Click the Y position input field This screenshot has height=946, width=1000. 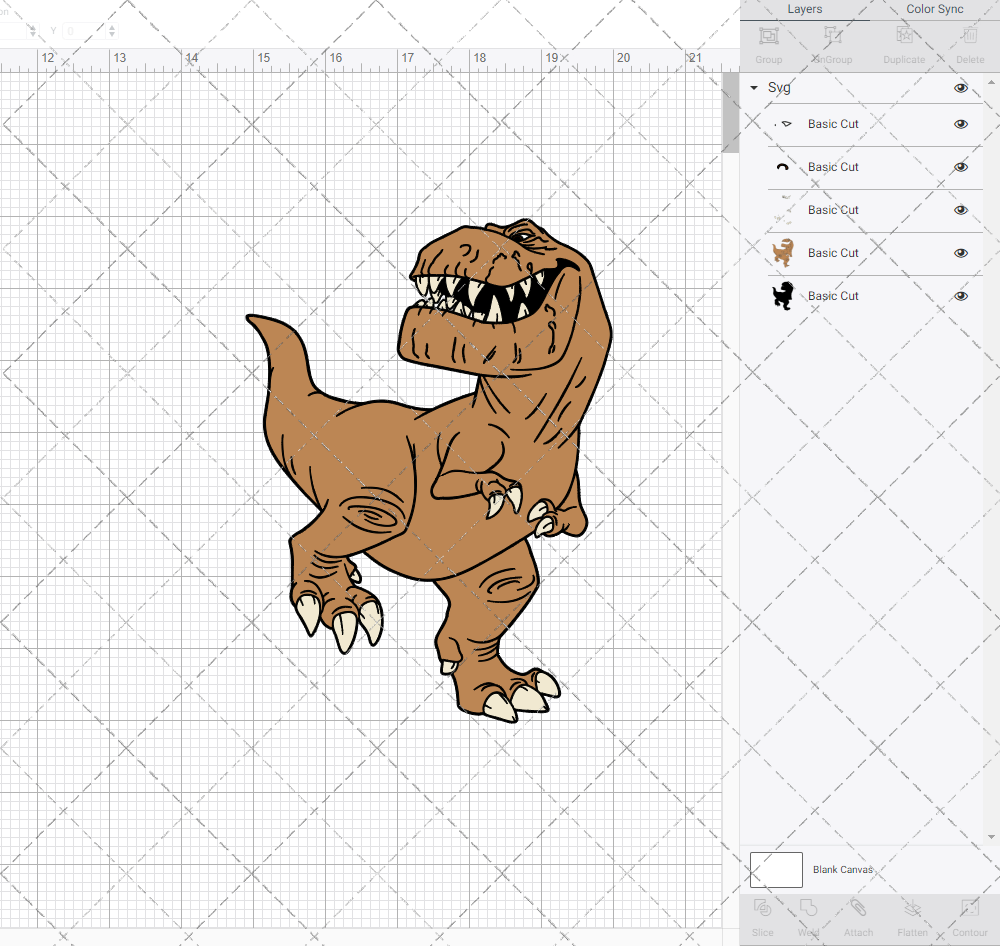click(84, 31)
